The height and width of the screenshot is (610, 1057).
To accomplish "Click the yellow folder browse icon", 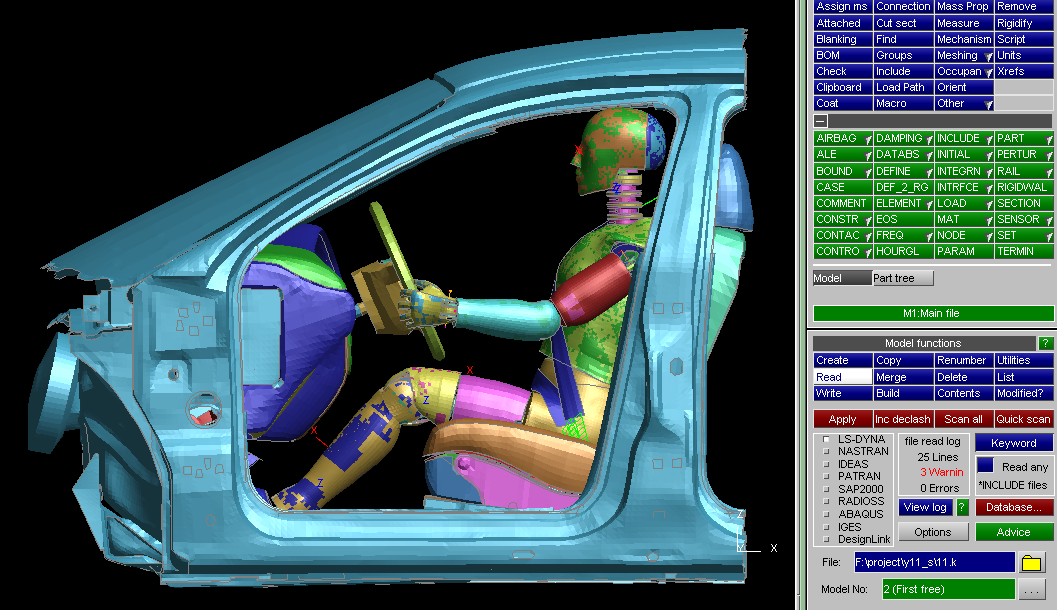I will [x=1031, y=563].
